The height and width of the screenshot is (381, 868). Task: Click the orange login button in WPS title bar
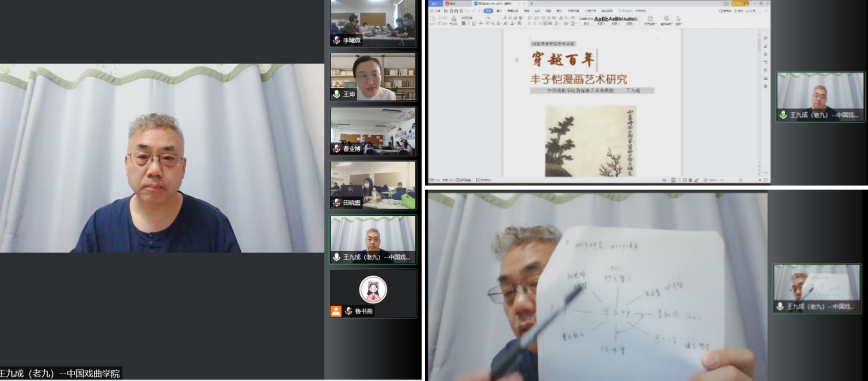point(740,3)
